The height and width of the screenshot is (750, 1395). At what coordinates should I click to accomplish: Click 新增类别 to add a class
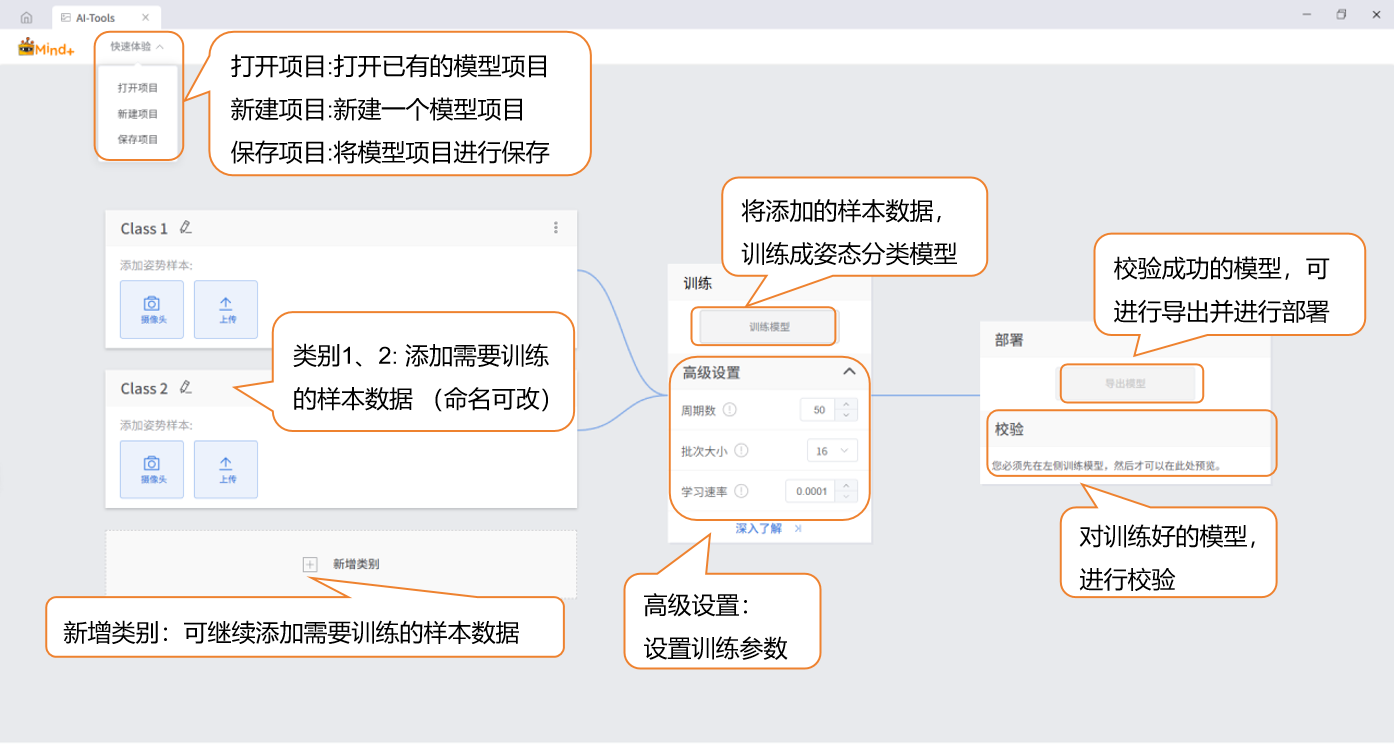click(x=342, y=565)
